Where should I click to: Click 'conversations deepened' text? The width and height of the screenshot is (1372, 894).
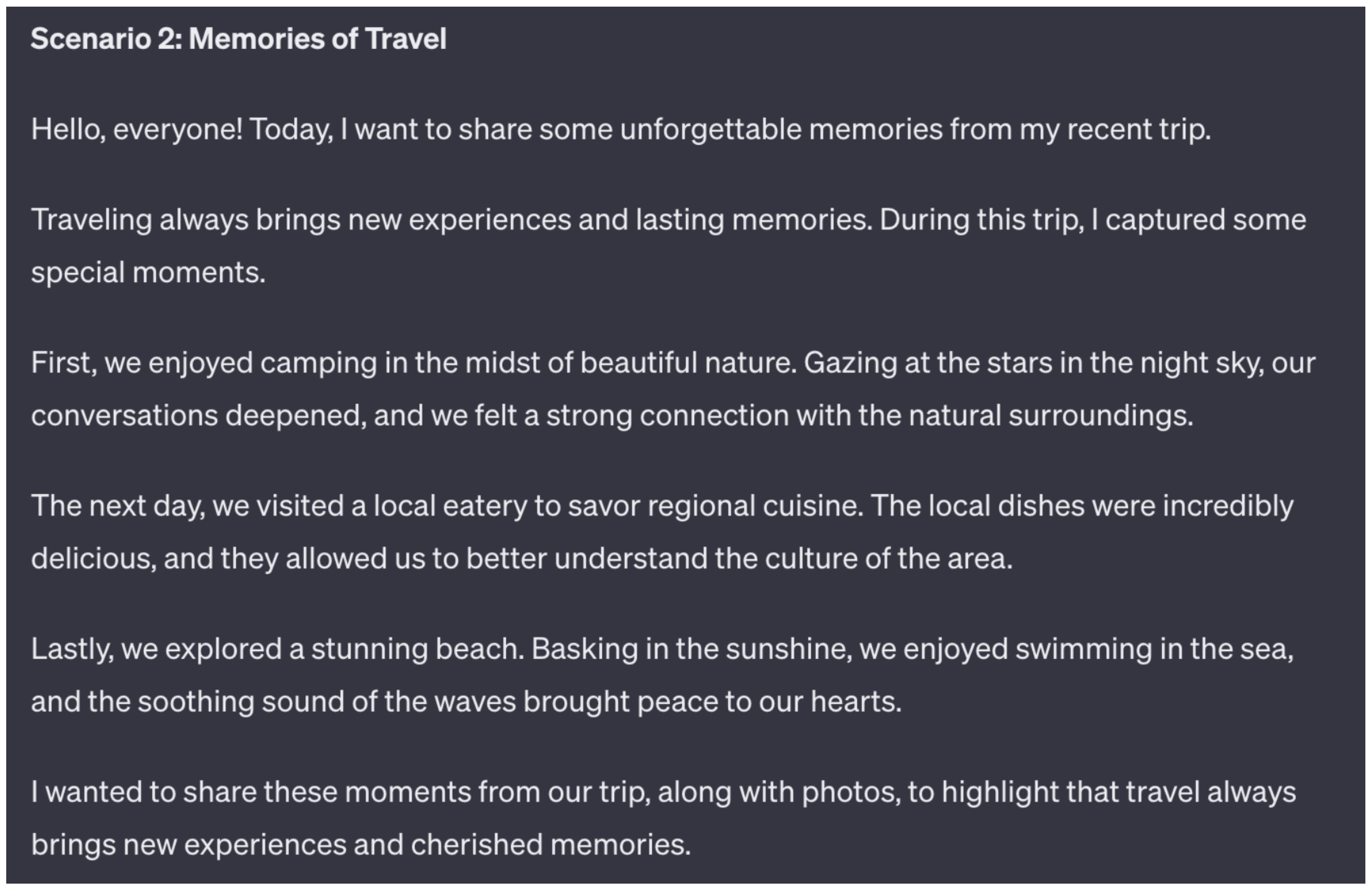tap(199, 415)
